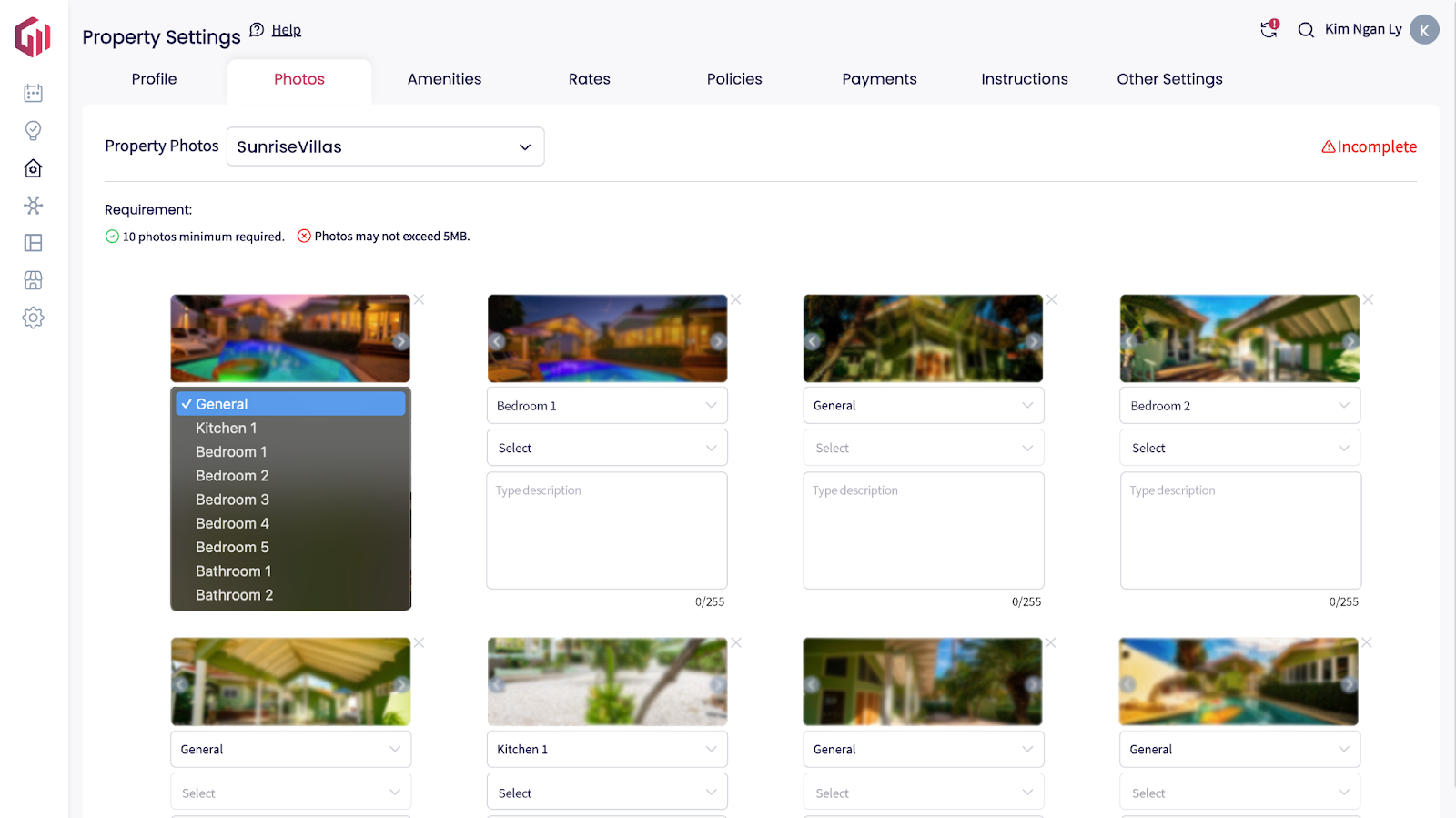1456x818 pixels.
Task: Expand the Bedroom 2 category dropdown
Action: coord(1240,405)
